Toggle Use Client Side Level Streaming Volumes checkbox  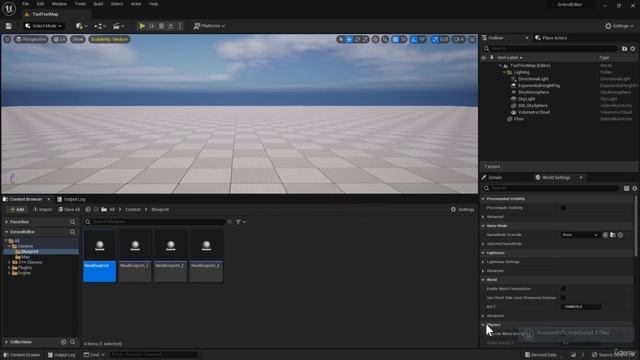(x=563, y=298)
